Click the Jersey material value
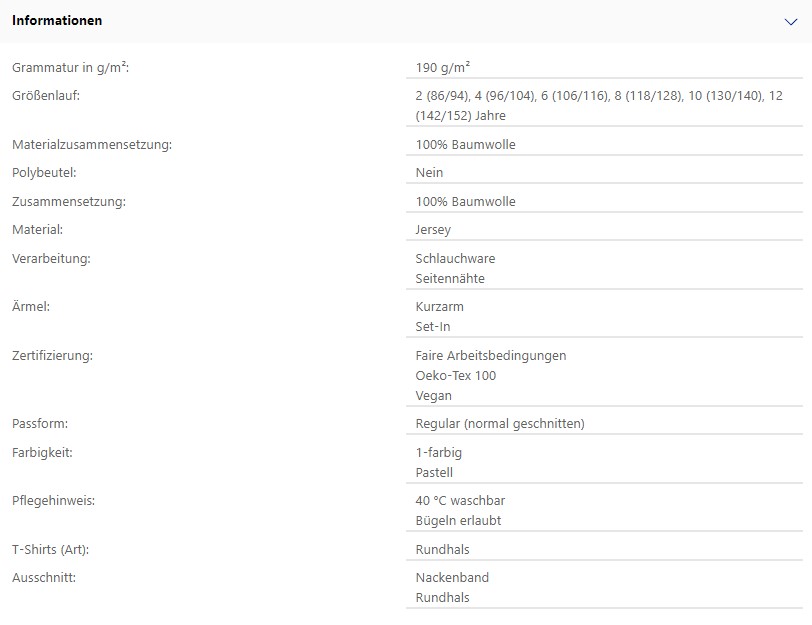Viewport: 812px width, 625px height. [433, 229]
